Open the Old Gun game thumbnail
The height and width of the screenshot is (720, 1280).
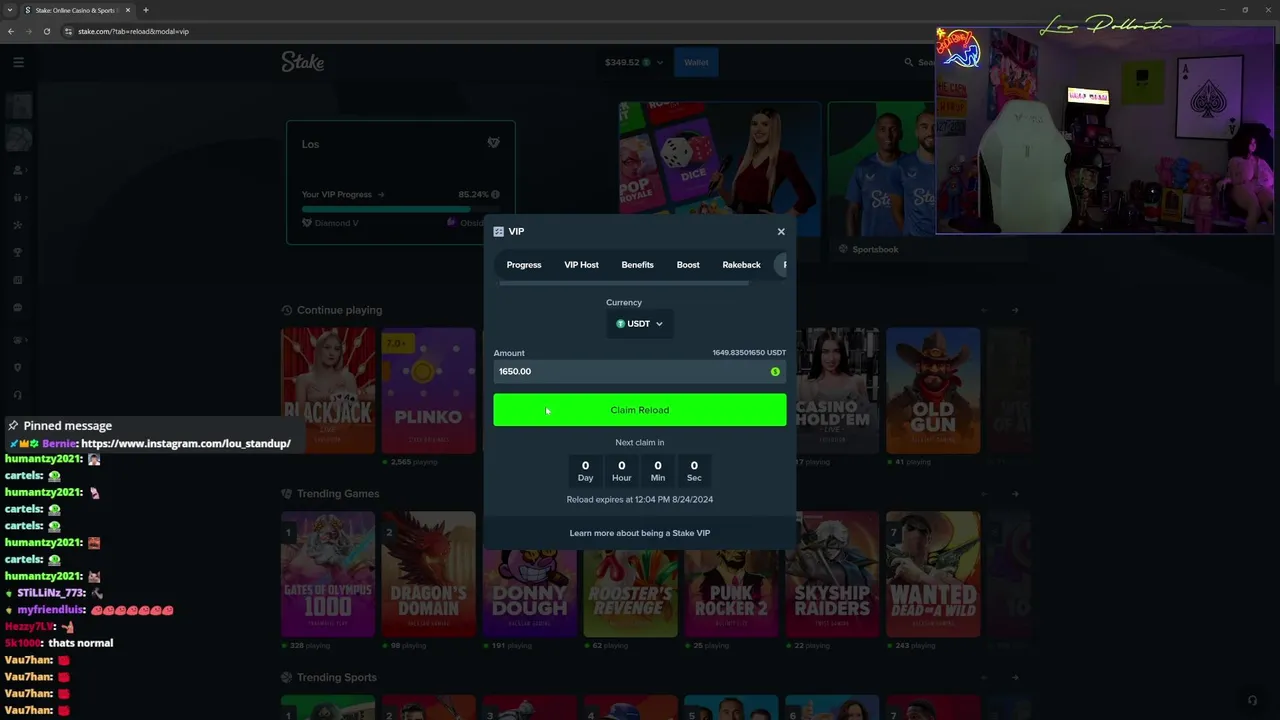point(933,390)
